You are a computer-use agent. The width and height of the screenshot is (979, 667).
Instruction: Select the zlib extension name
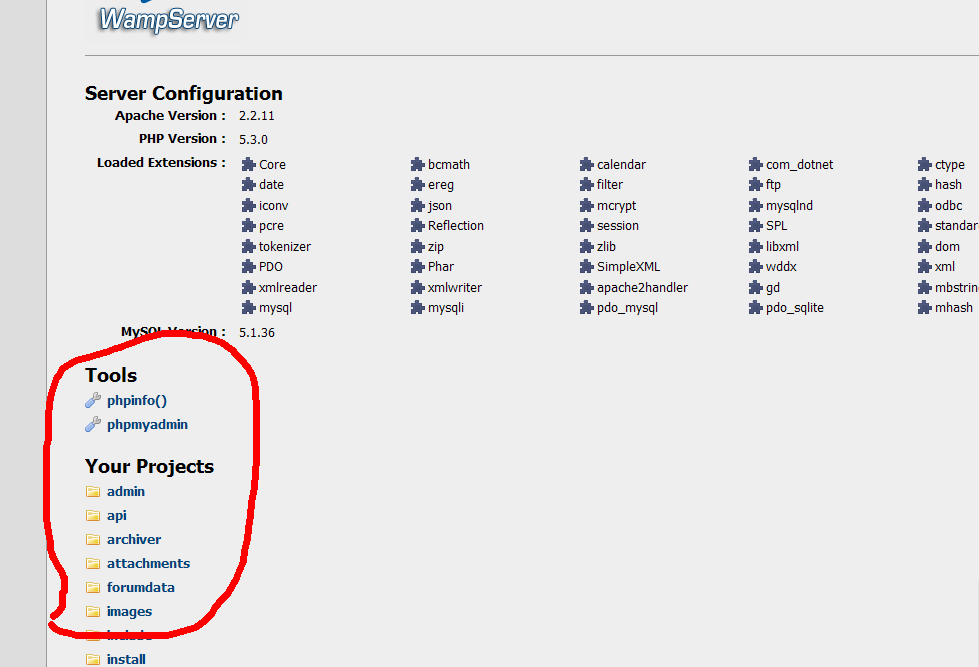coord(606,247)
